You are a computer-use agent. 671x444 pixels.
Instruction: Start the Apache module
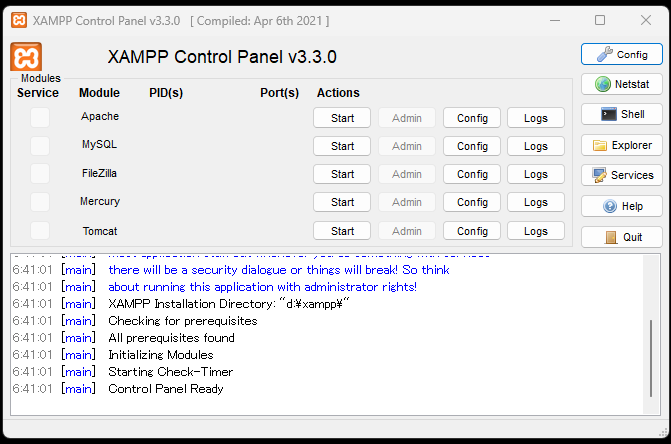[x=342, y=118]
